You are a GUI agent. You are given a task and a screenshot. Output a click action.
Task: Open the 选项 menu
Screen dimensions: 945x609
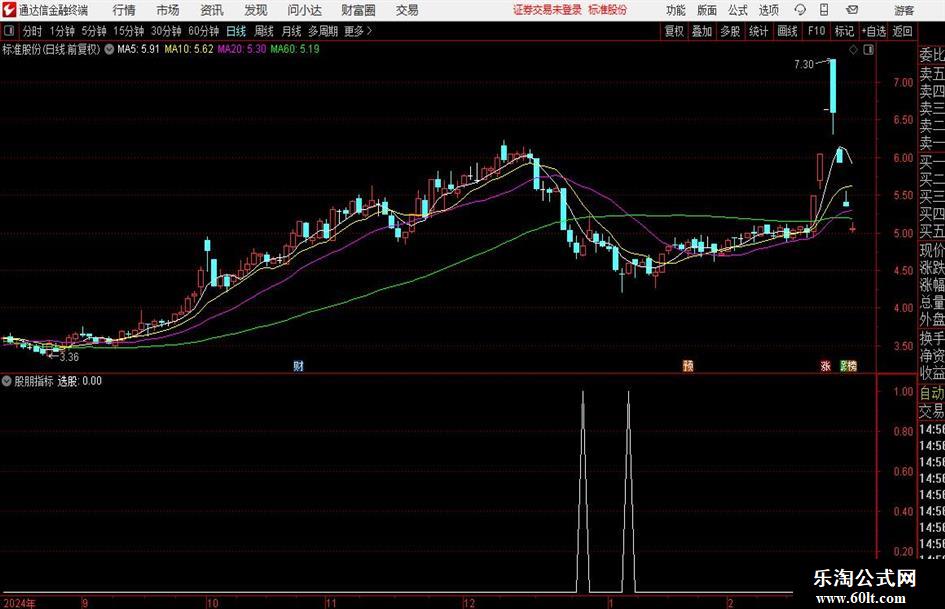(769, 10)
